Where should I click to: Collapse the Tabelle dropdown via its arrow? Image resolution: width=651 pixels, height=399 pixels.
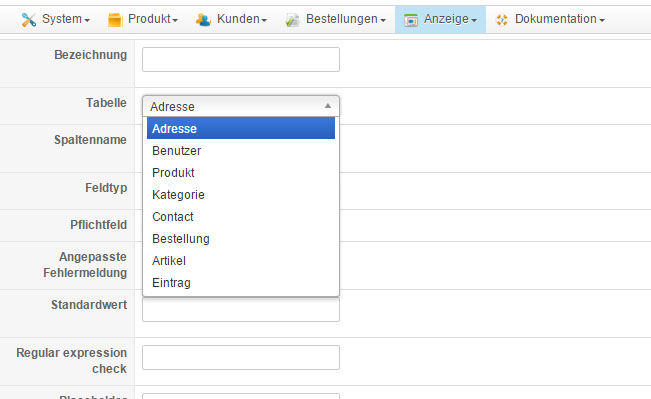point(328,106)
